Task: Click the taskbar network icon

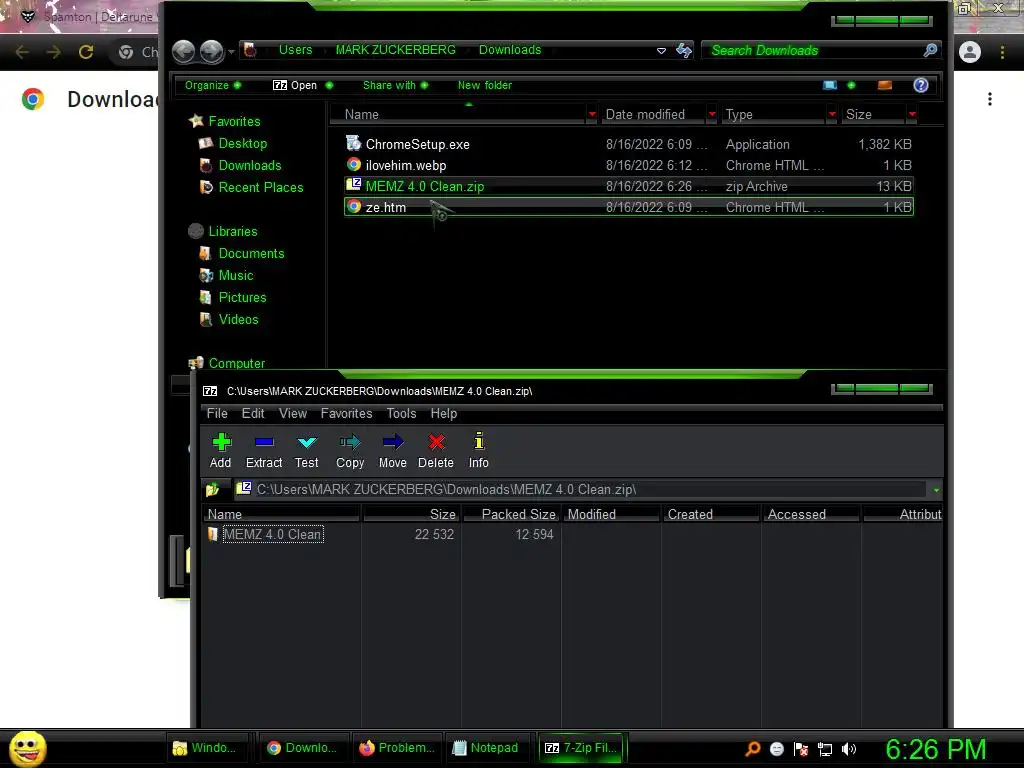Action: (825, 749)
